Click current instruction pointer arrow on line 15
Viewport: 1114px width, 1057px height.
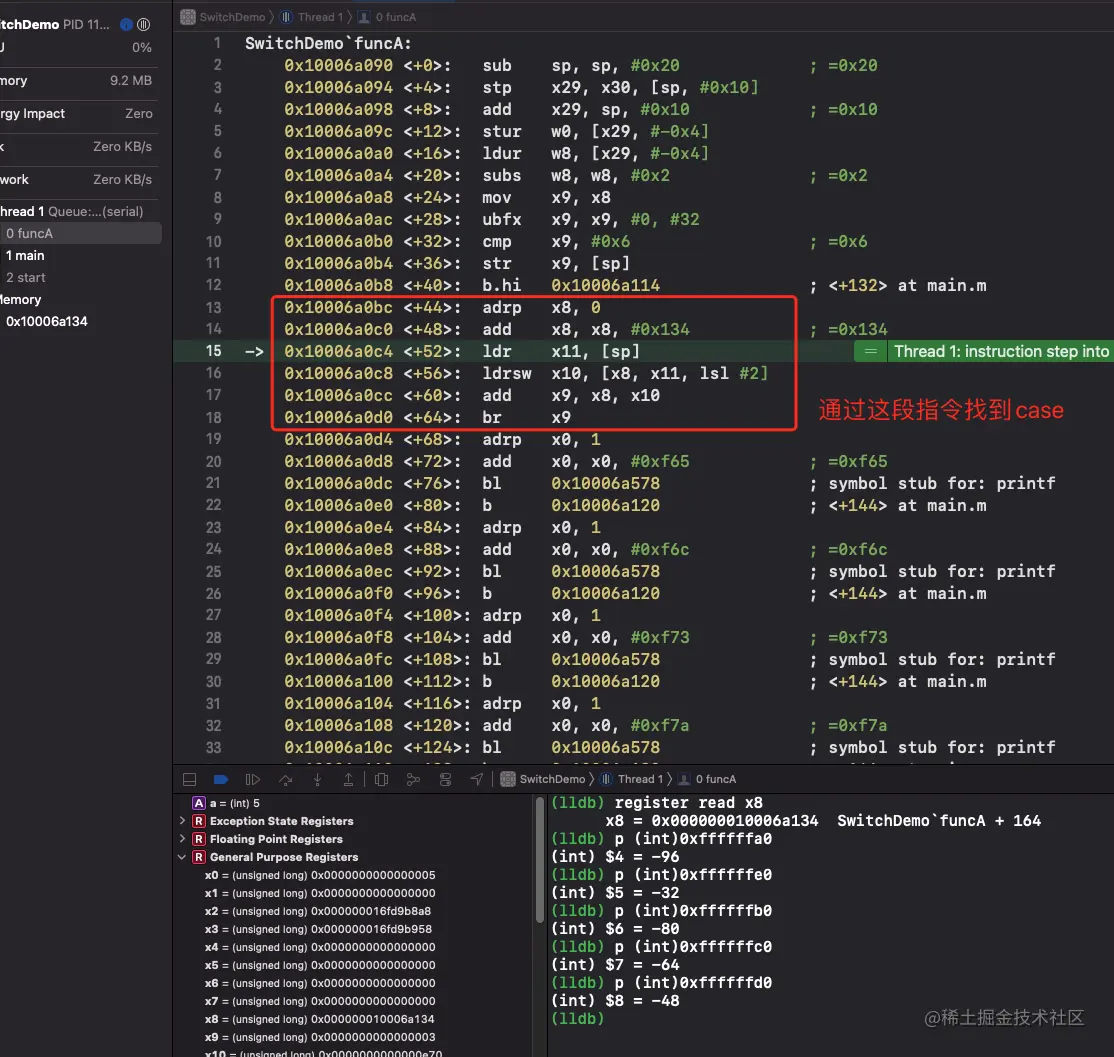tap(254, 351)
